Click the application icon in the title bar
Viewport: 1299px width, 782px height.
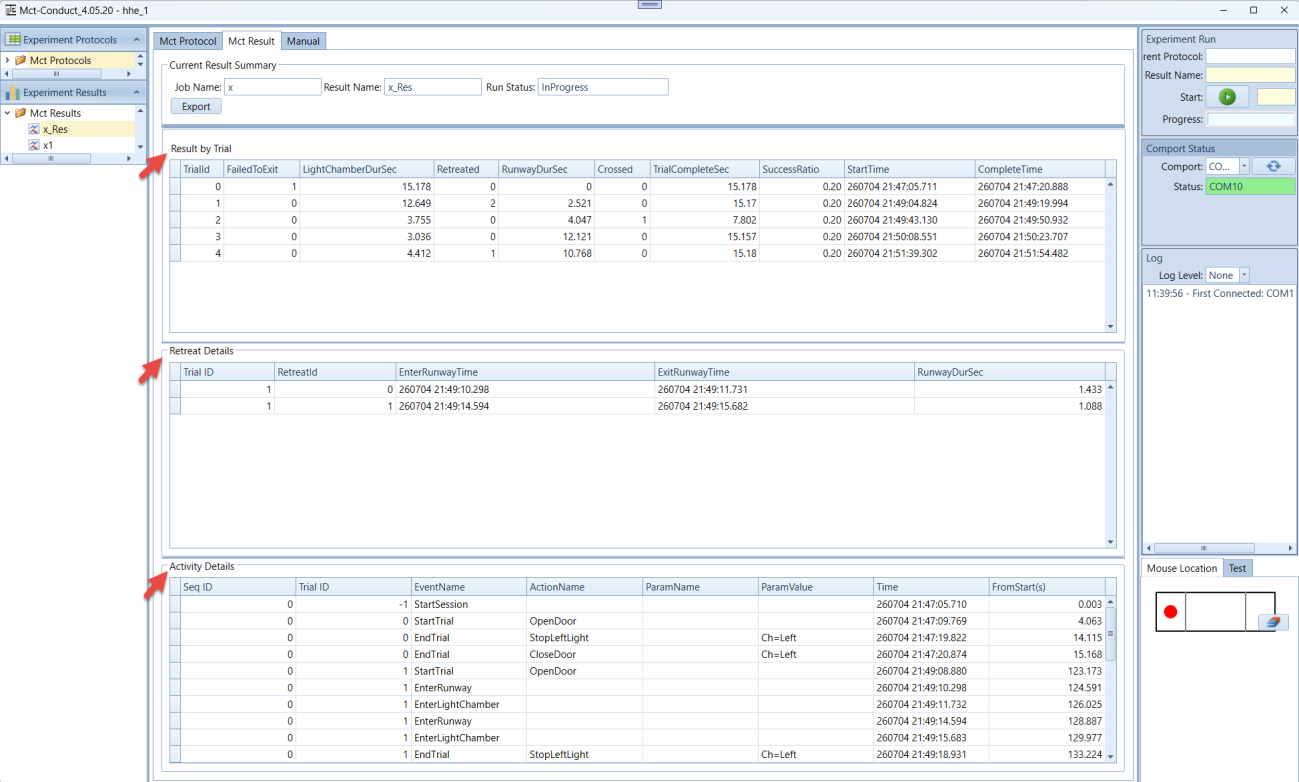click(x=9, y=9)
